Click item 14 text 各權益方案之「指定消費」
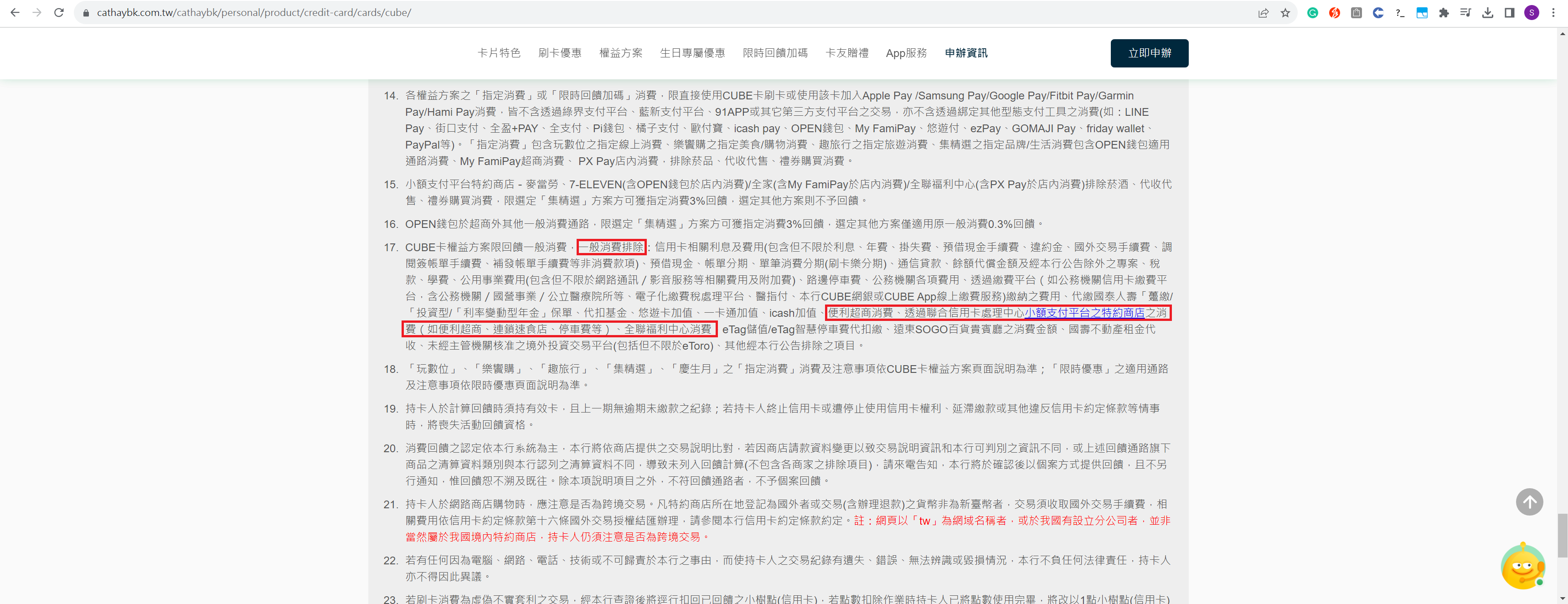 click(788, 129)
